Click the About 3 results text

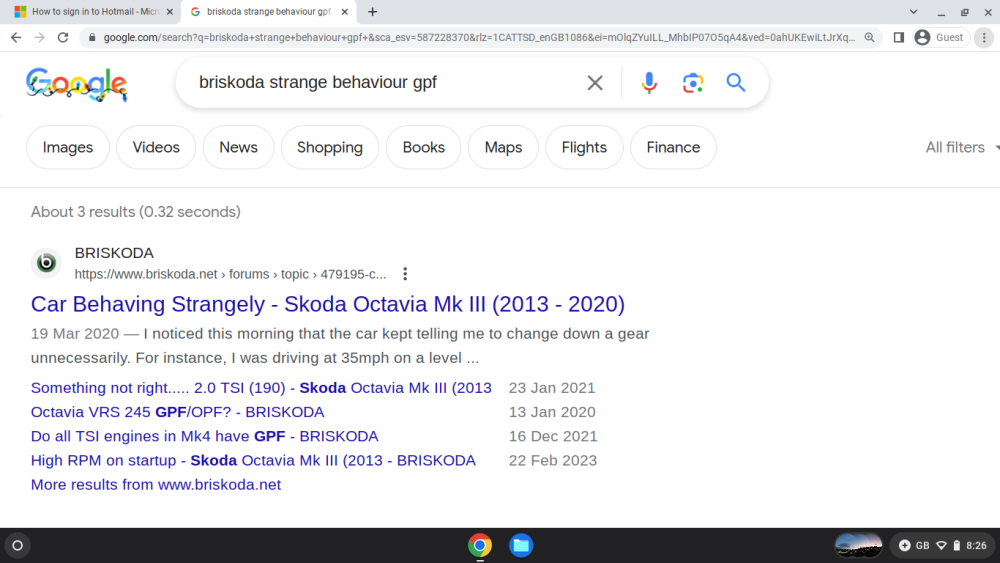[136, 212]
